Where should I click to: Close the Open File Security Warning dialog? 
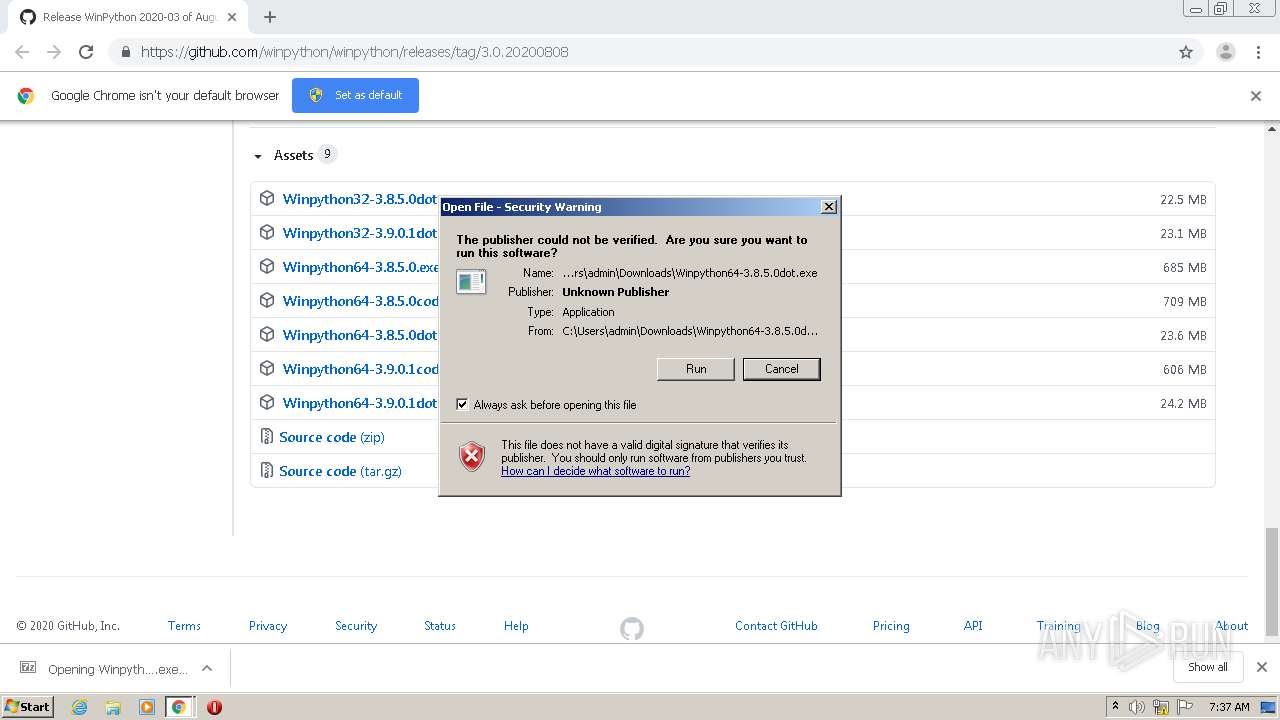click(x=828, y=207)
